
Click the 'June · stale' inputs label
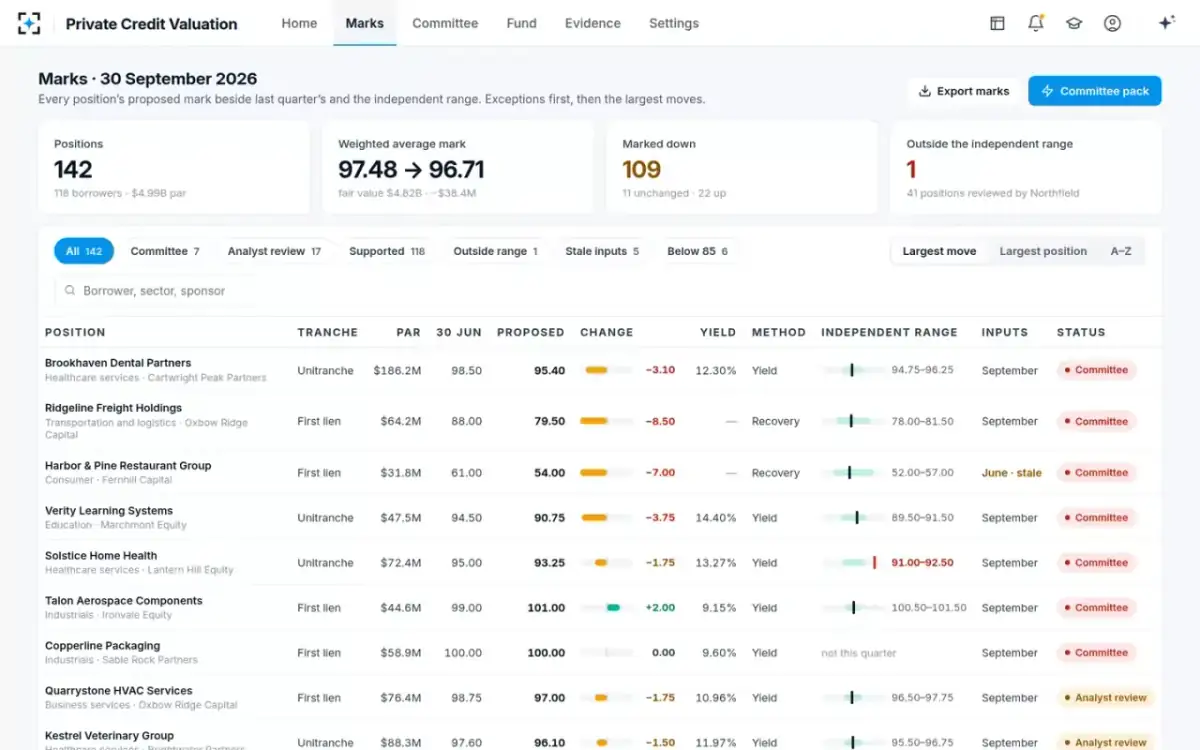click(1012, 473)
